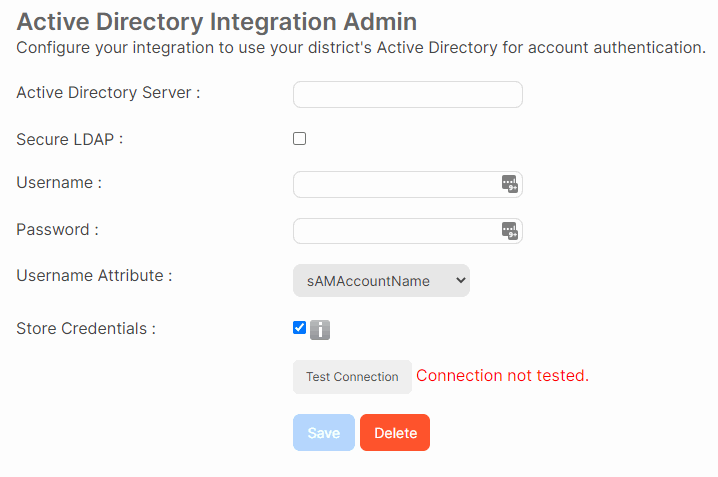
Task: Click the 'Connection not tested.' status text
Action: (x=502, y=375)
